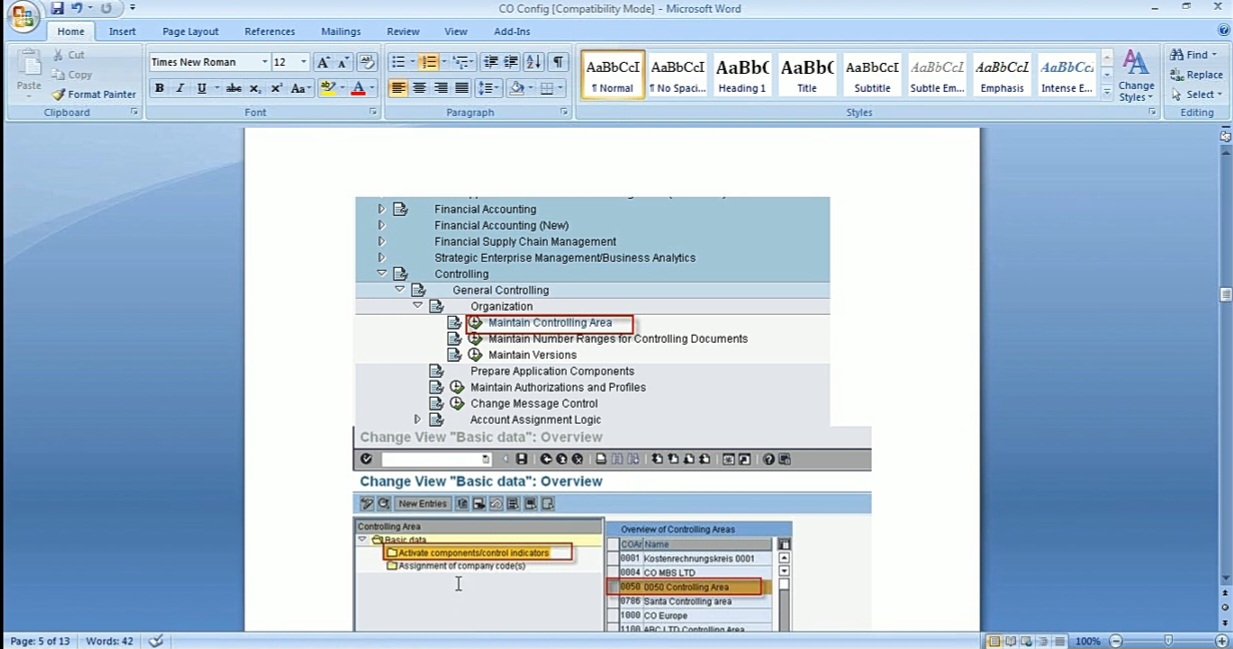
Task: Click the proofing check icon in status bar
Action: pyautogui.click(x=155, y=641)
